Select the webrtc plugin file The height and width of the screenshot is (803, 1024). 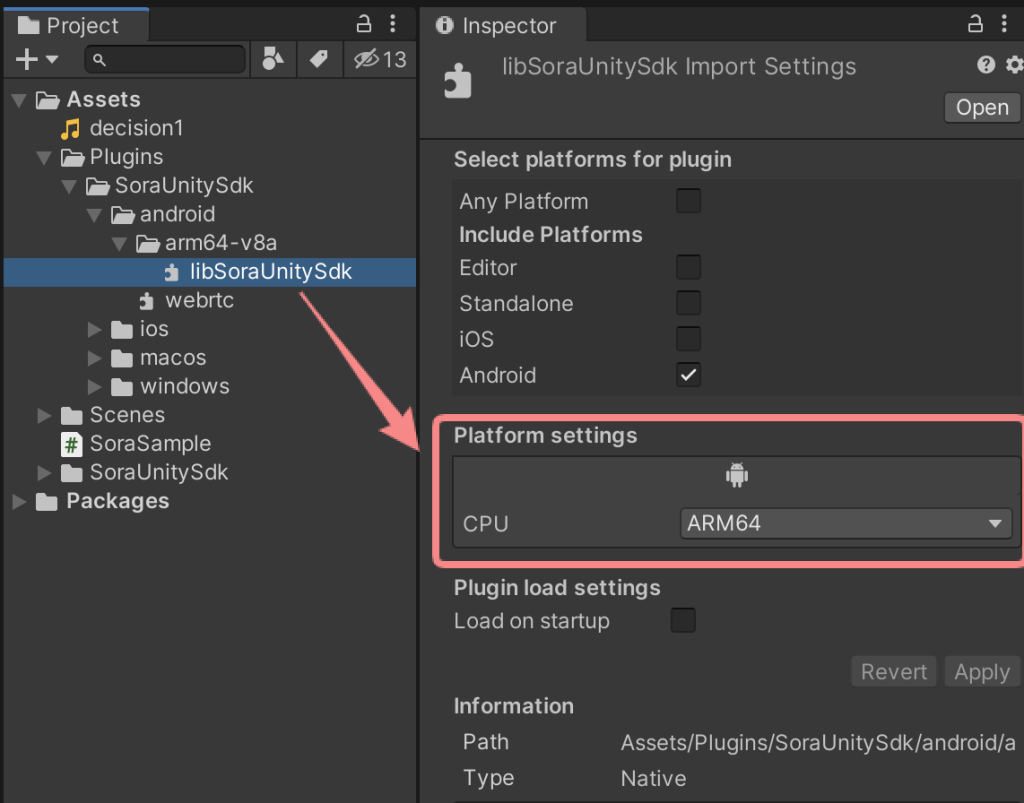[x=199, y=300]
